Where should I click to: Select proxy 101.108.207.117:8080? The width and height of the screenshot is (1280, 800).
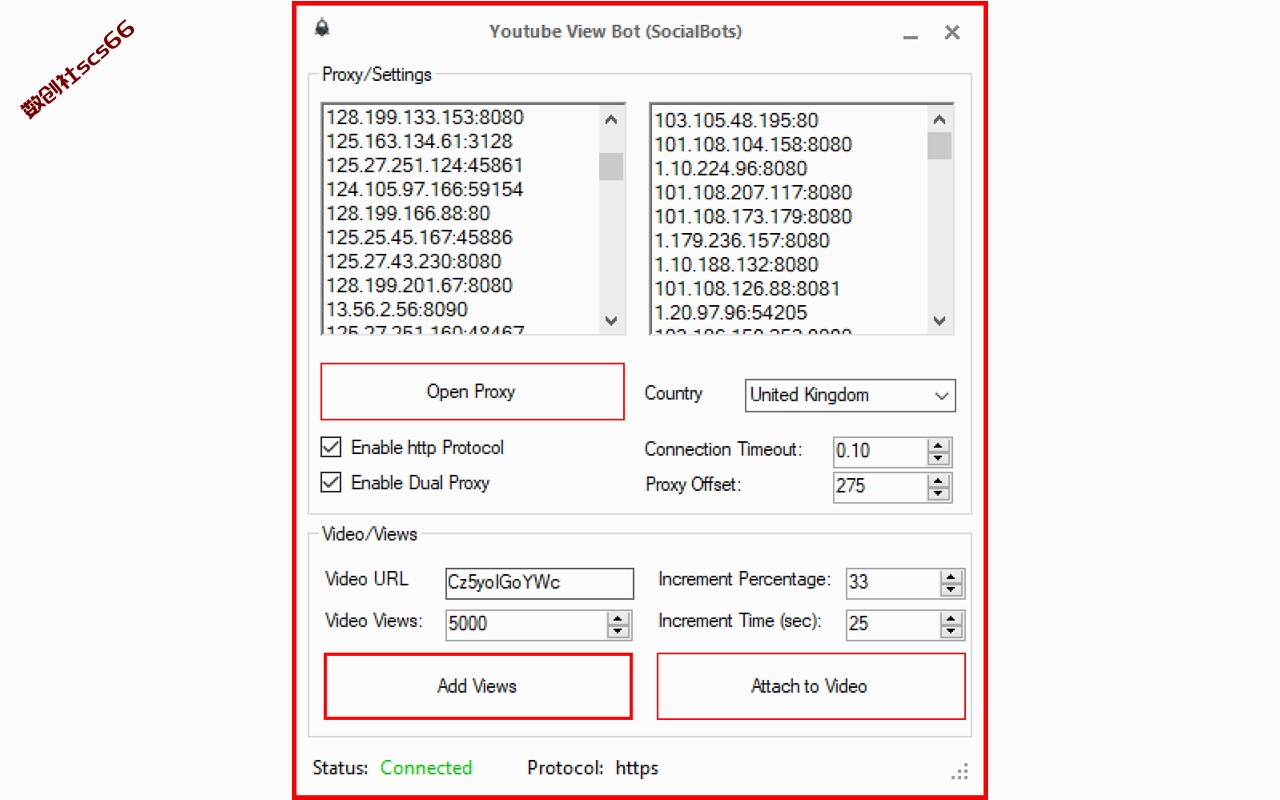[x=753, y=192]
